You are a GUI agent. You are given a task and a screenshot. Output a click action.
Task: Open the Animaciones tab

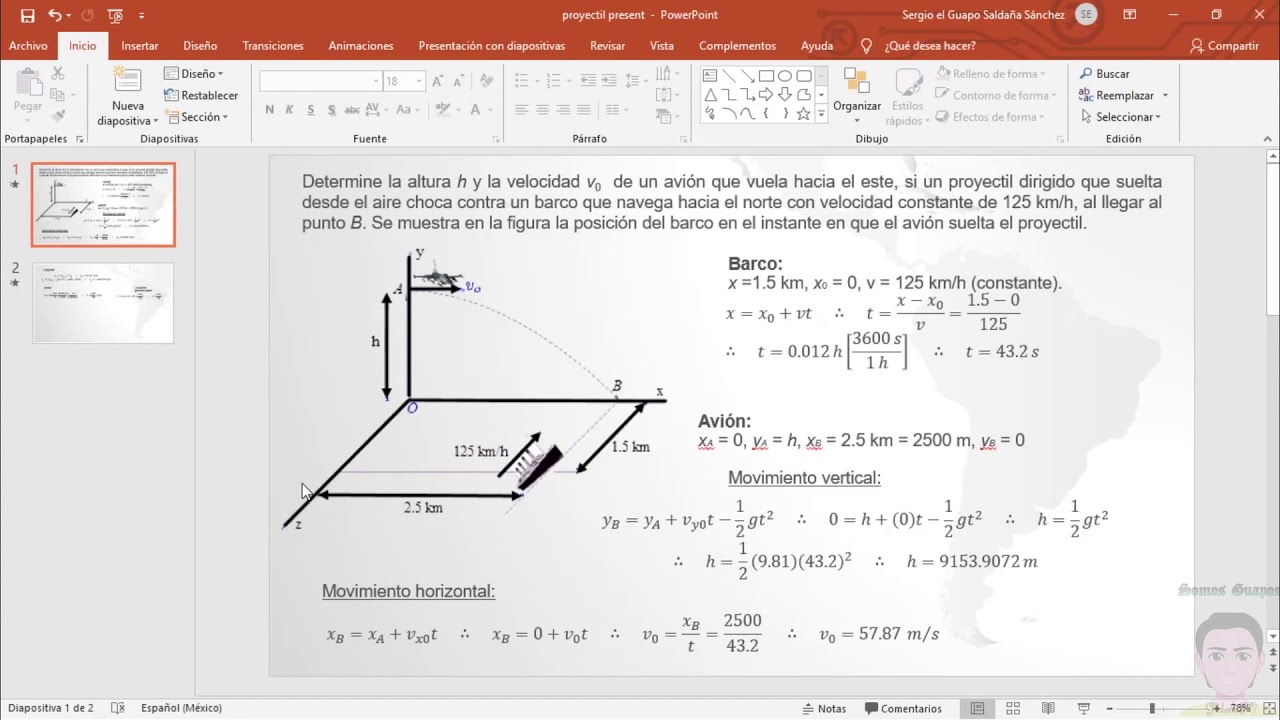pyautogui.click(x=361, y=46)
